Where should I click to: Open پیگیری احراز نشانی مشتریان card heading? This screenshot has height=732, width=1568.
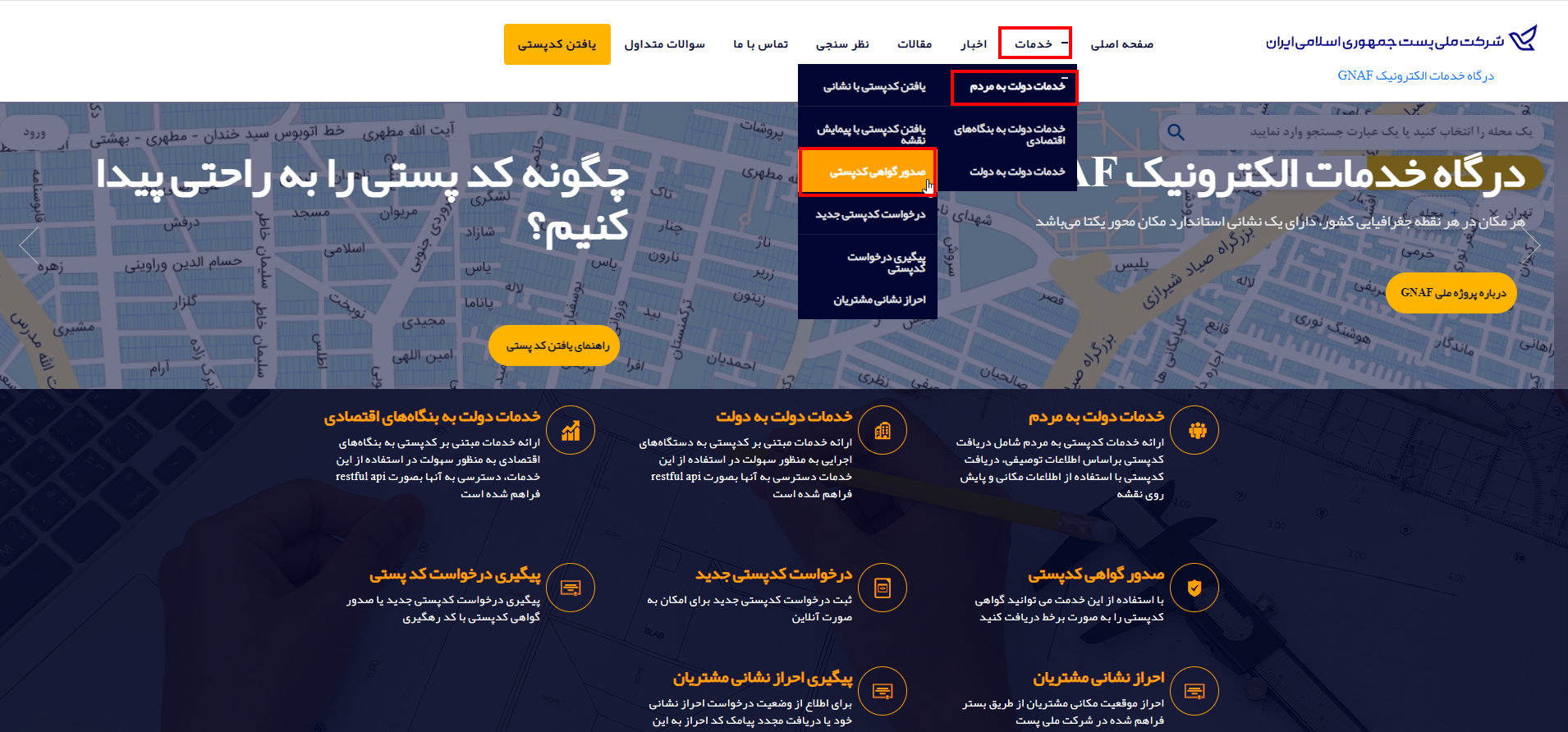click(x=763, y=678)
